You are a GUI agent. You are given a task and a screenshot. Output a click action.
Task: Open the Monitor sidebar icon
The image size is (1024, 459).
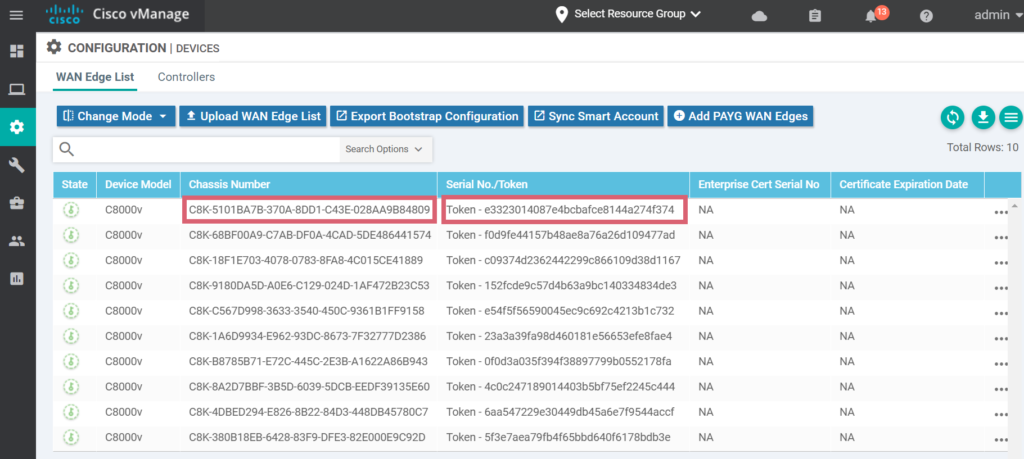(x=17, y=89)
